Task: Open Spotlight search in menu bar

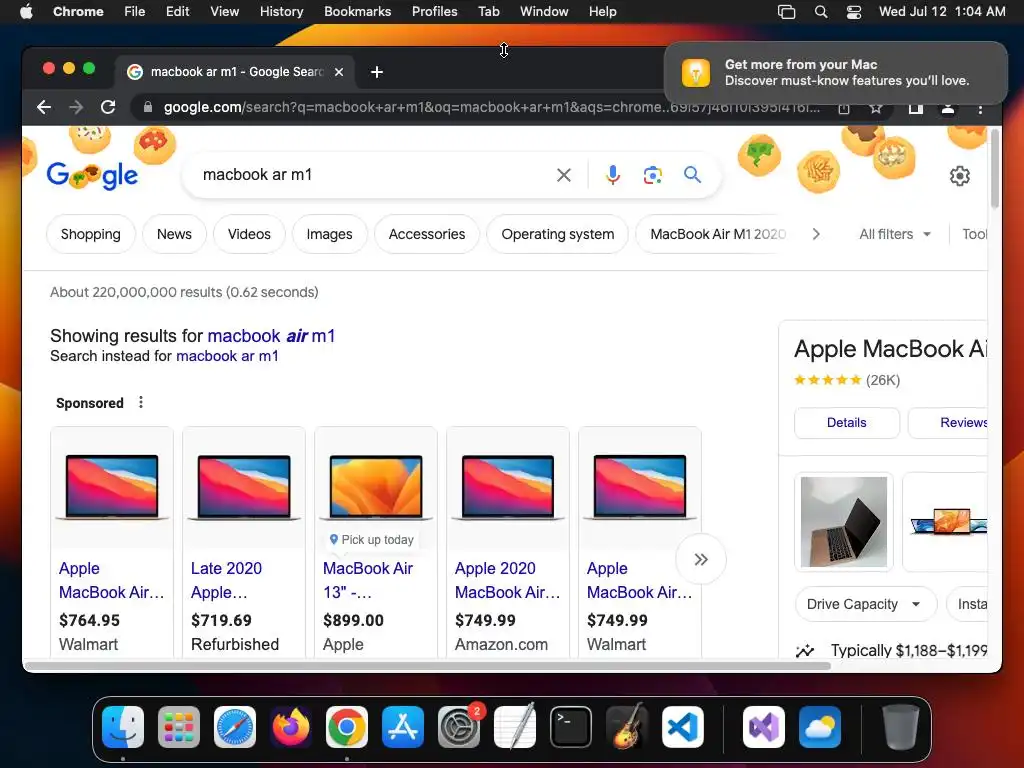Action: pos(821,12)
